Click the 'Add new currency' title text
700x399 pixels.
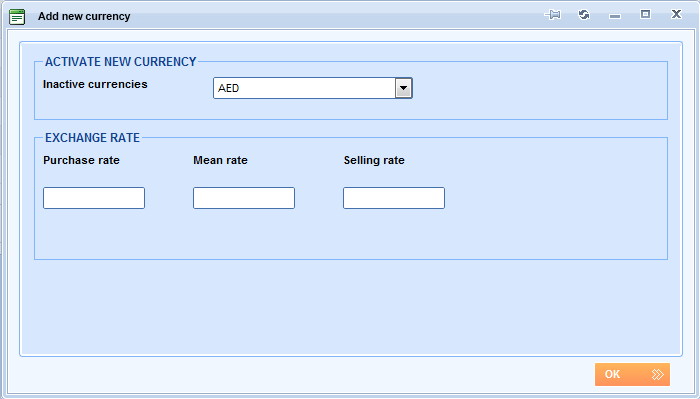point(84,16)
